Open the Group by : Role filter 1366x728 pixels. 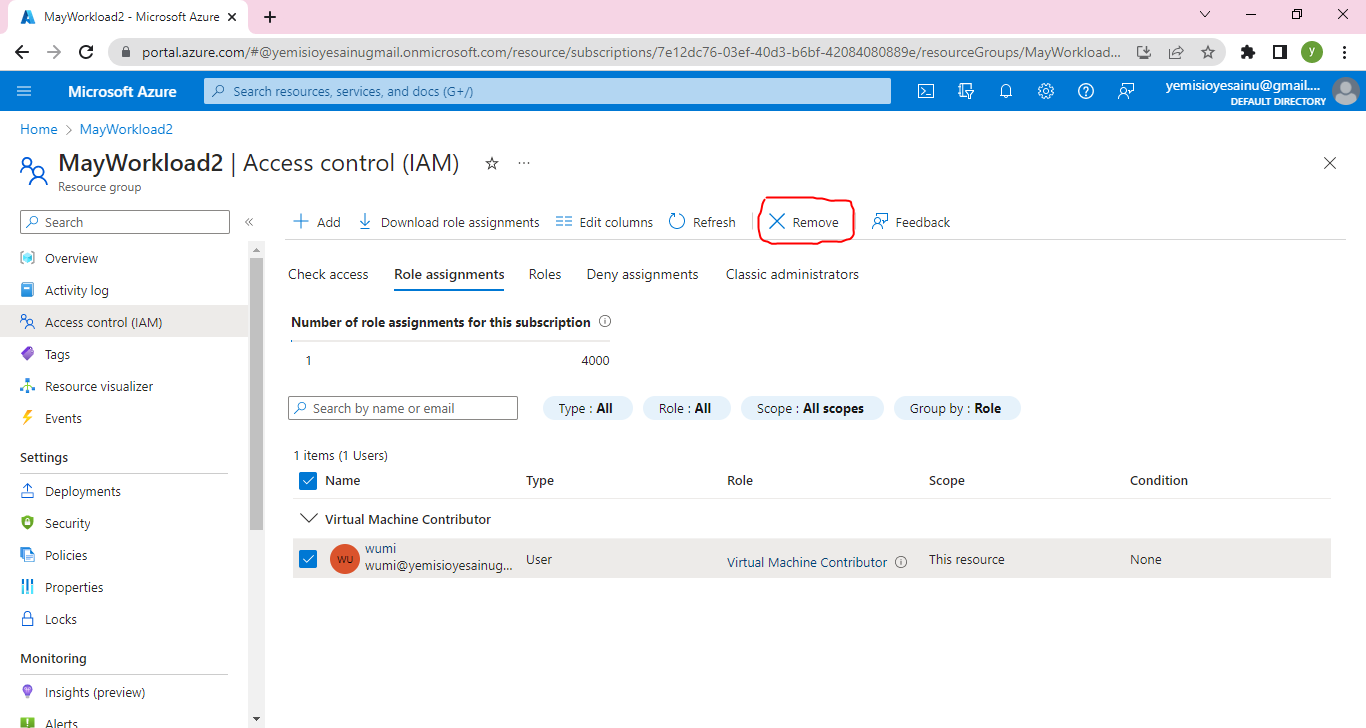(956, 408)
